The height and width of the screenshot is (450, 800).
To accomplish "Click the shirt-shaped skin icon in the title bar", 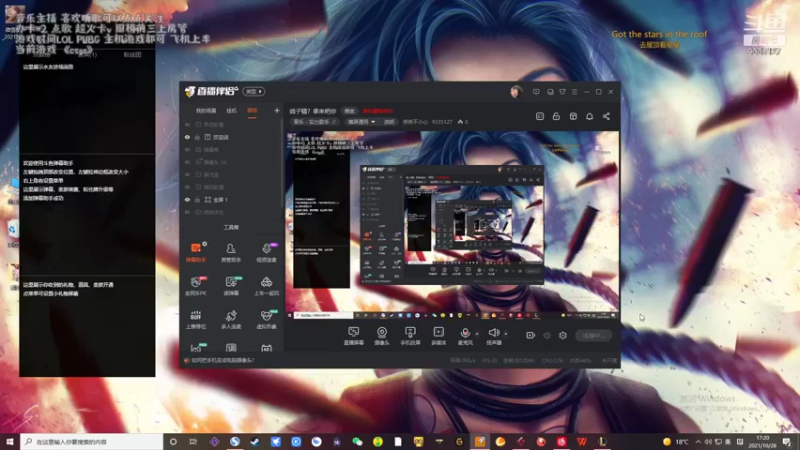I will (x=562, y=92).
